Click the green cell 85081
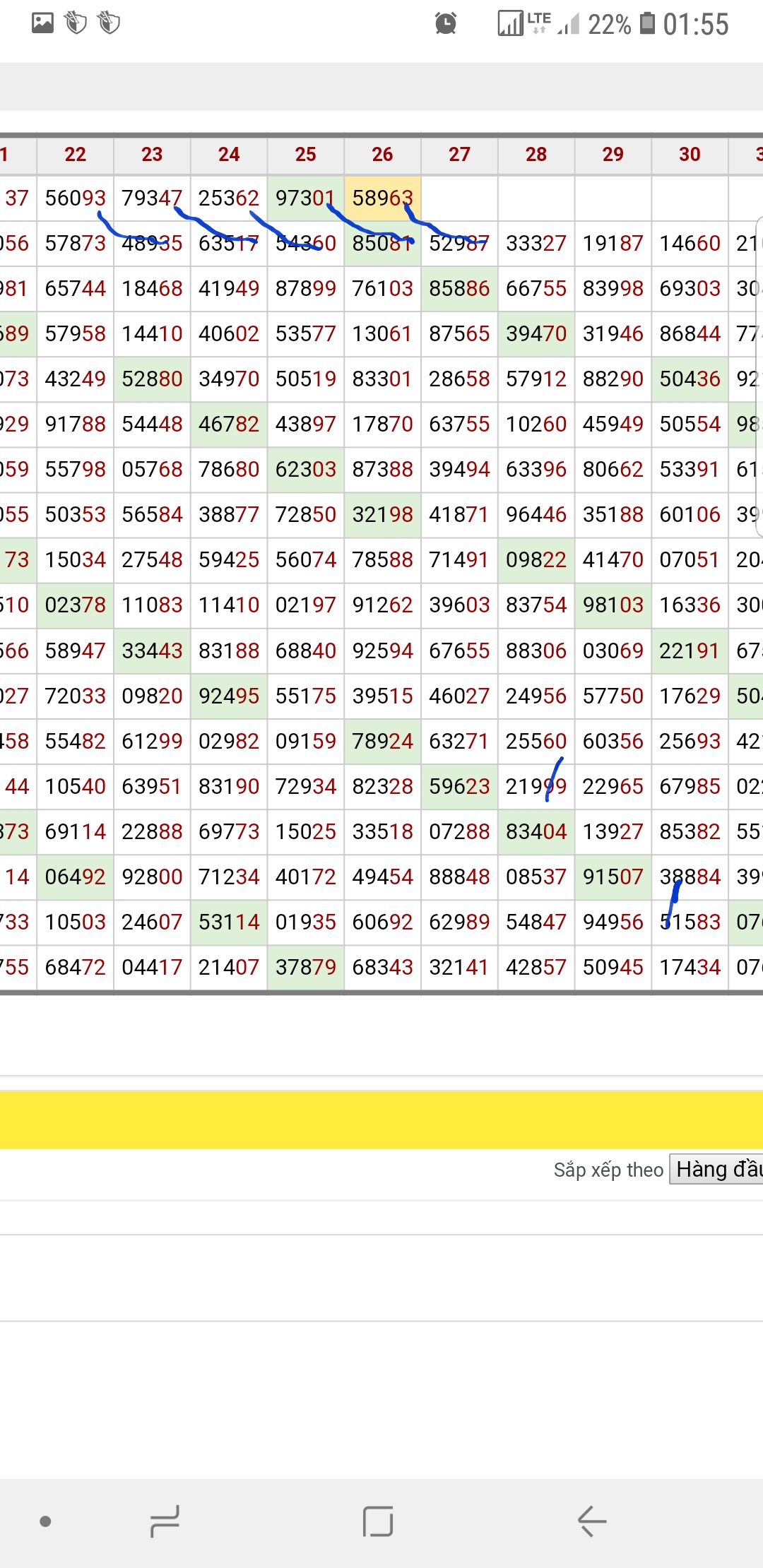Image resolution: width=763 pixels, height=1568 pixels. point(382,243)
